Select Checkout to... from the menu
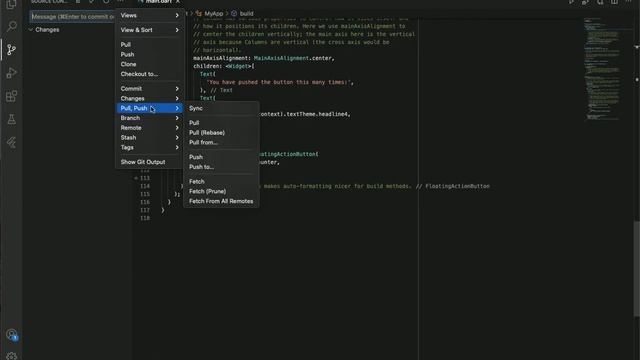 (149, 74)
